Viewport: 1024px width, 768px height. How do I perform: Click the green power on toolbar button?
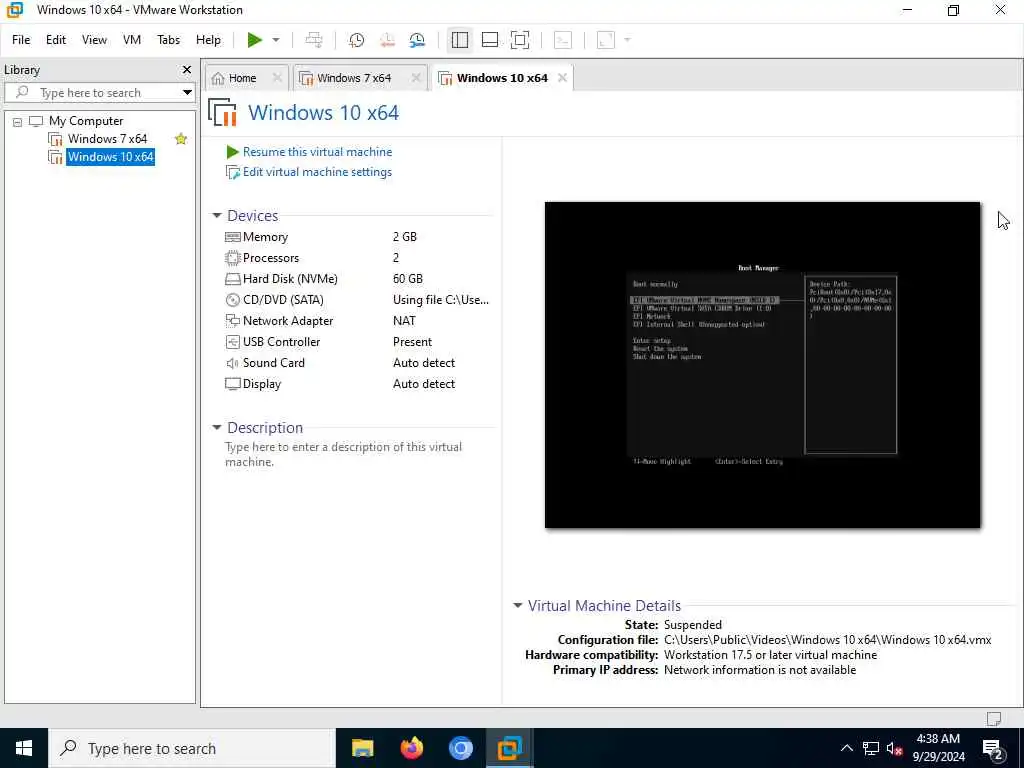click(x=255, y=40)
